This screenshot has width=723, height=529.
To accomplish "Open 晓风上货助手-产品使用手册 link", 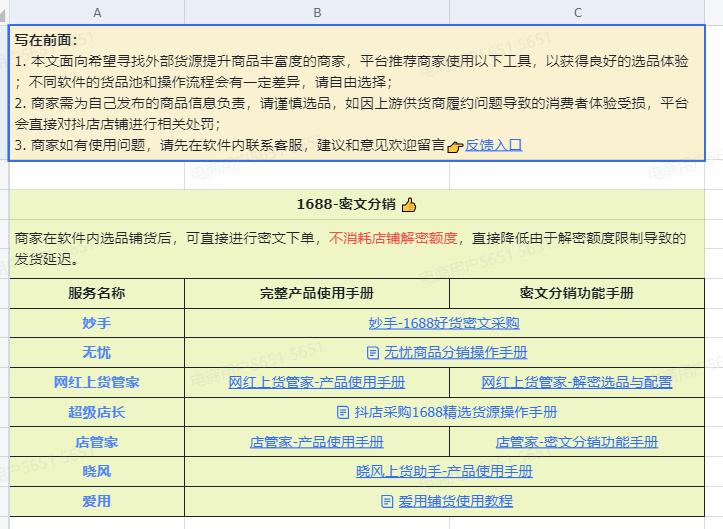I will (x=444, y=471).
